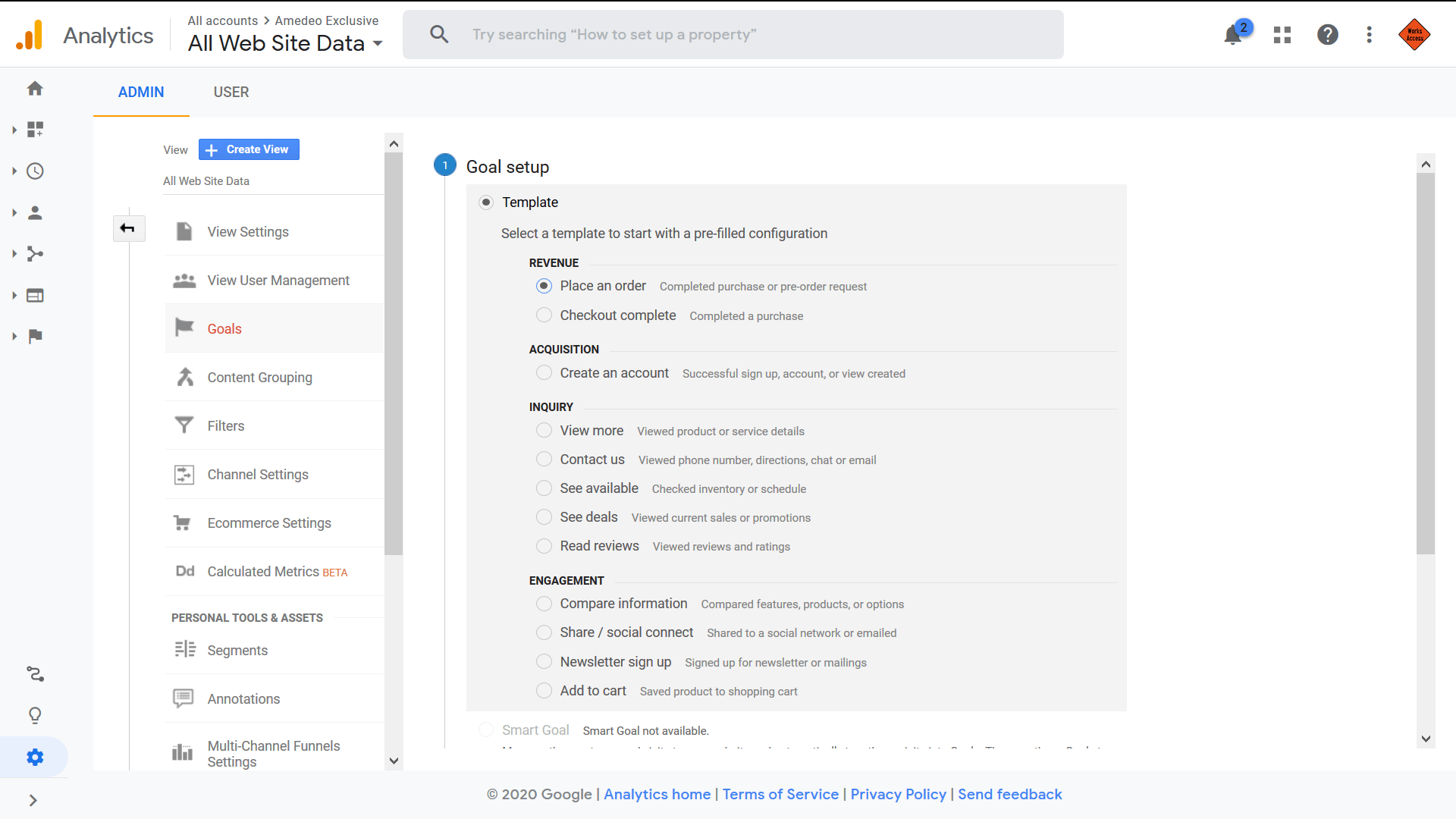Open the Analytics home icon

[35, 89]
